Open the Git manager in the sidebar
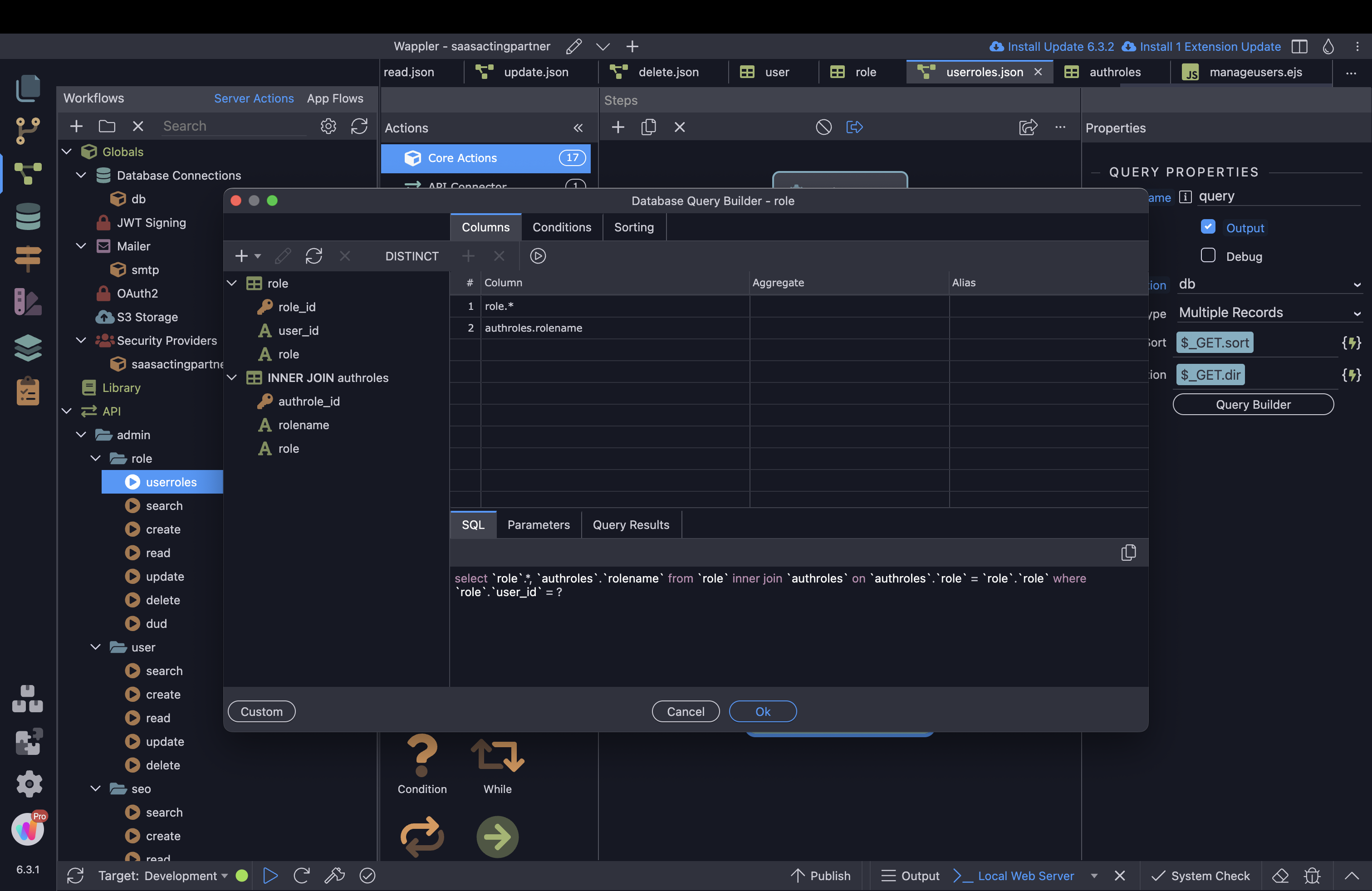Image resolution: width=1372 pixels, height=891 pixels. (x=28, y=130)
